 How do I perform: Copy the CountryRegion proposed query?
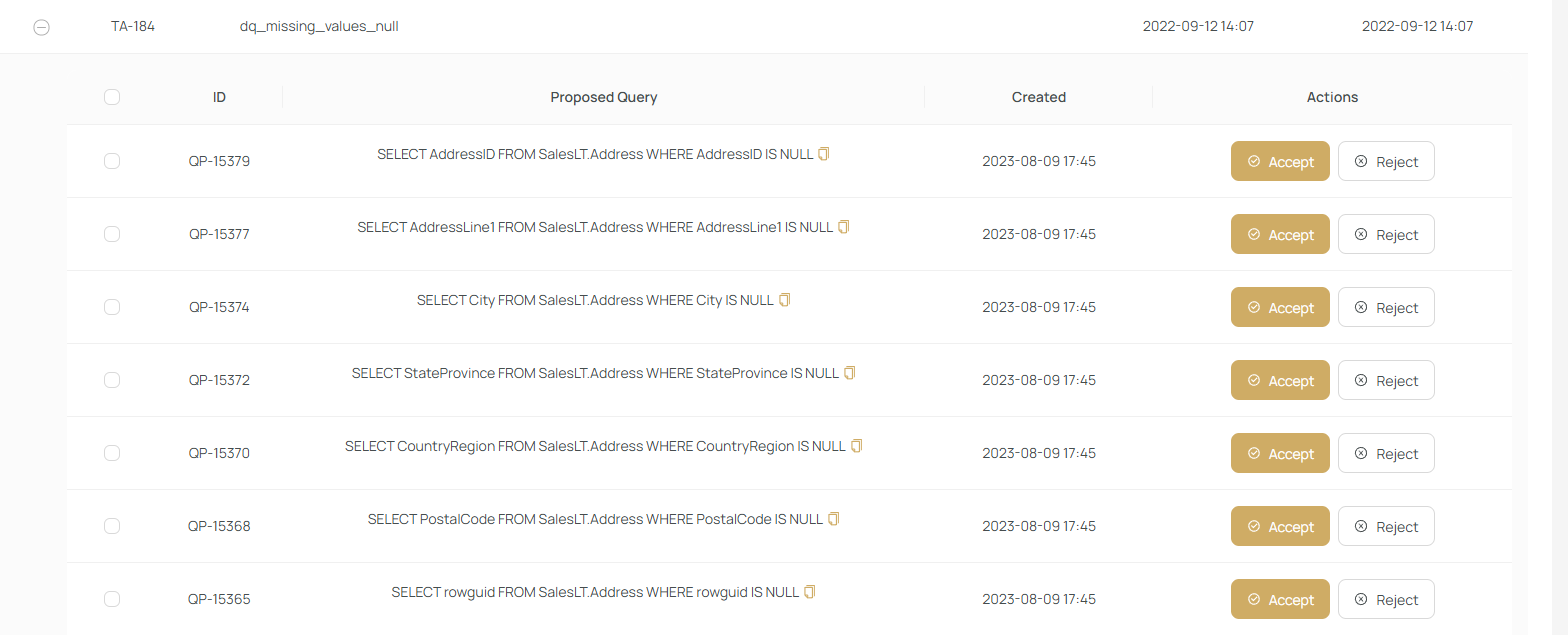[856, 446]
